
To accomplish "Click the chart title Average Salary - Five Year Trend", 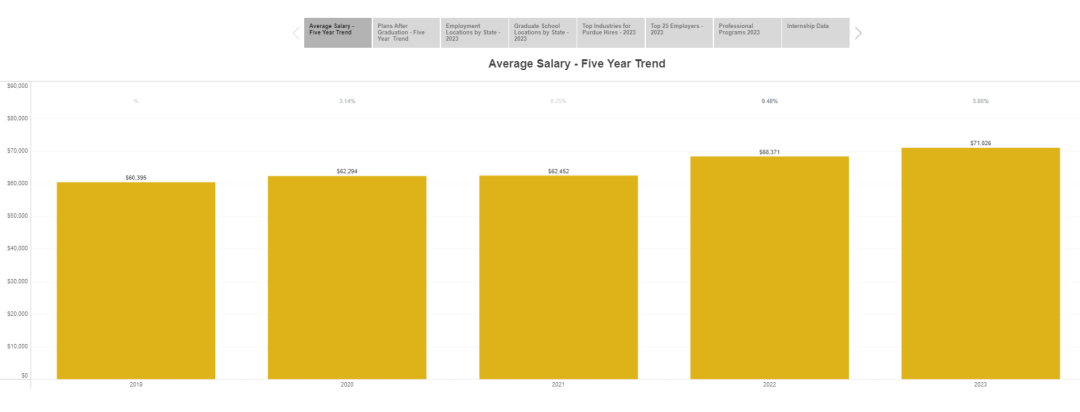I will point(577,63).
